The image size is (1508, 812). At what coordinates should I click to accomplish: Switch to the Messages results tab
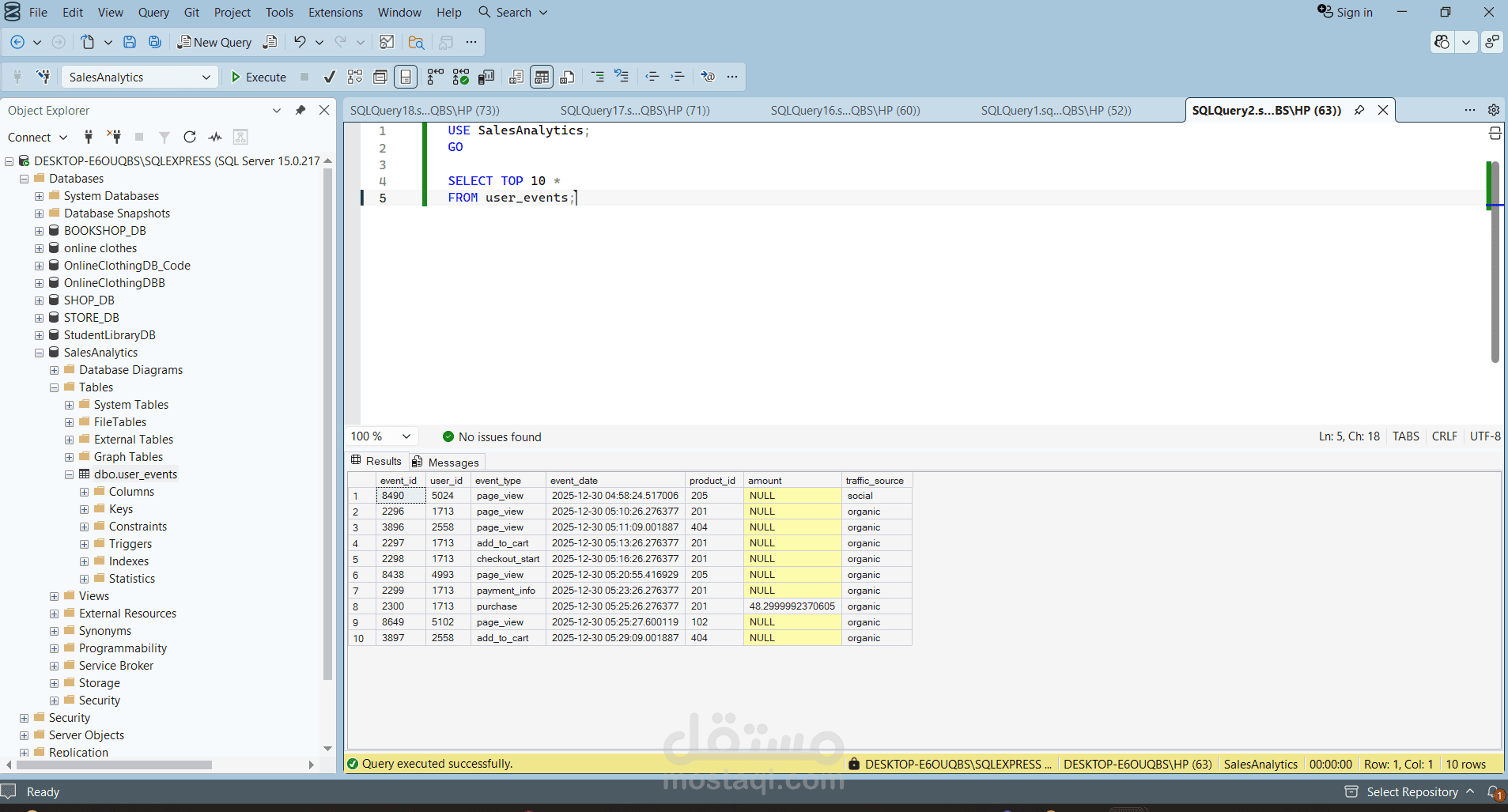pos(445,463)
